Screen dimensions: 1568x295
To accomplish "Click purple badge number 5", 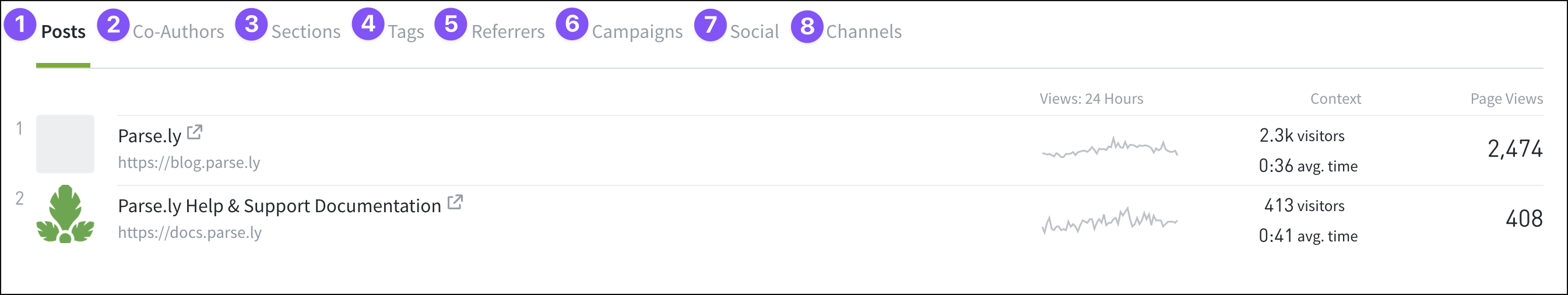I will pos(451,24).
